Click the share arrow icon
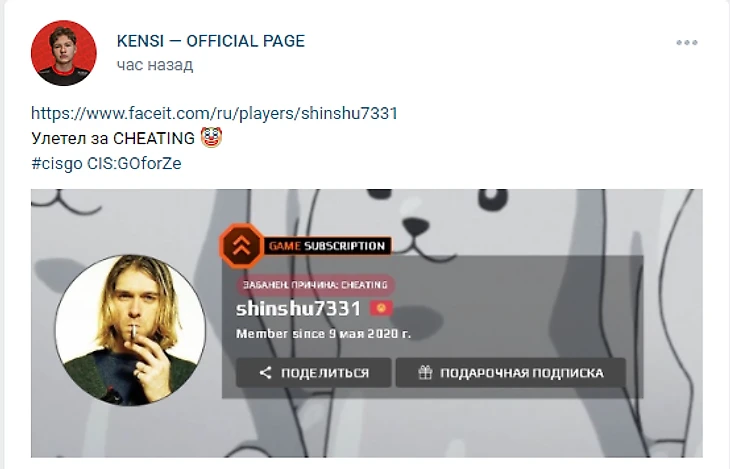 point(265,373)
